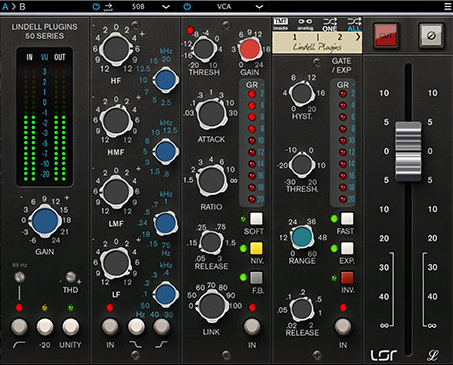Toggle the EQ low shelf shape button

point(136,326)
